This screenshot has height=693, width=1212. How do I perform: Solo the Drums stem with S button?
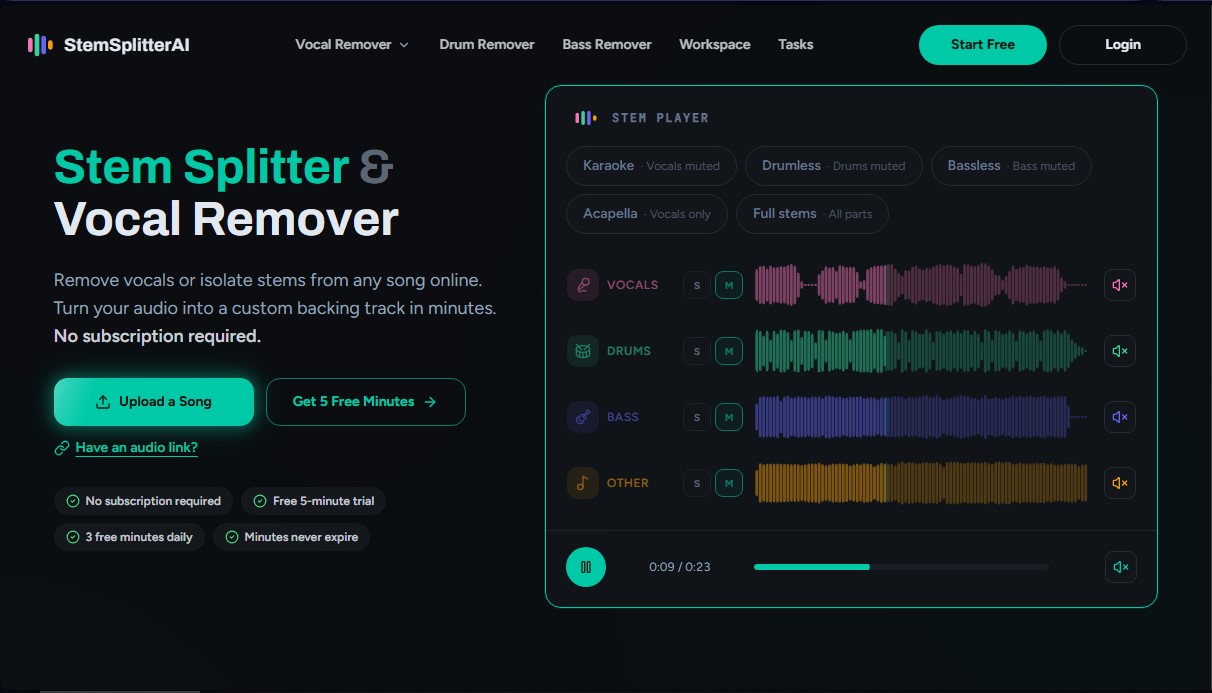pyautogui.click(x=697, y=351)
